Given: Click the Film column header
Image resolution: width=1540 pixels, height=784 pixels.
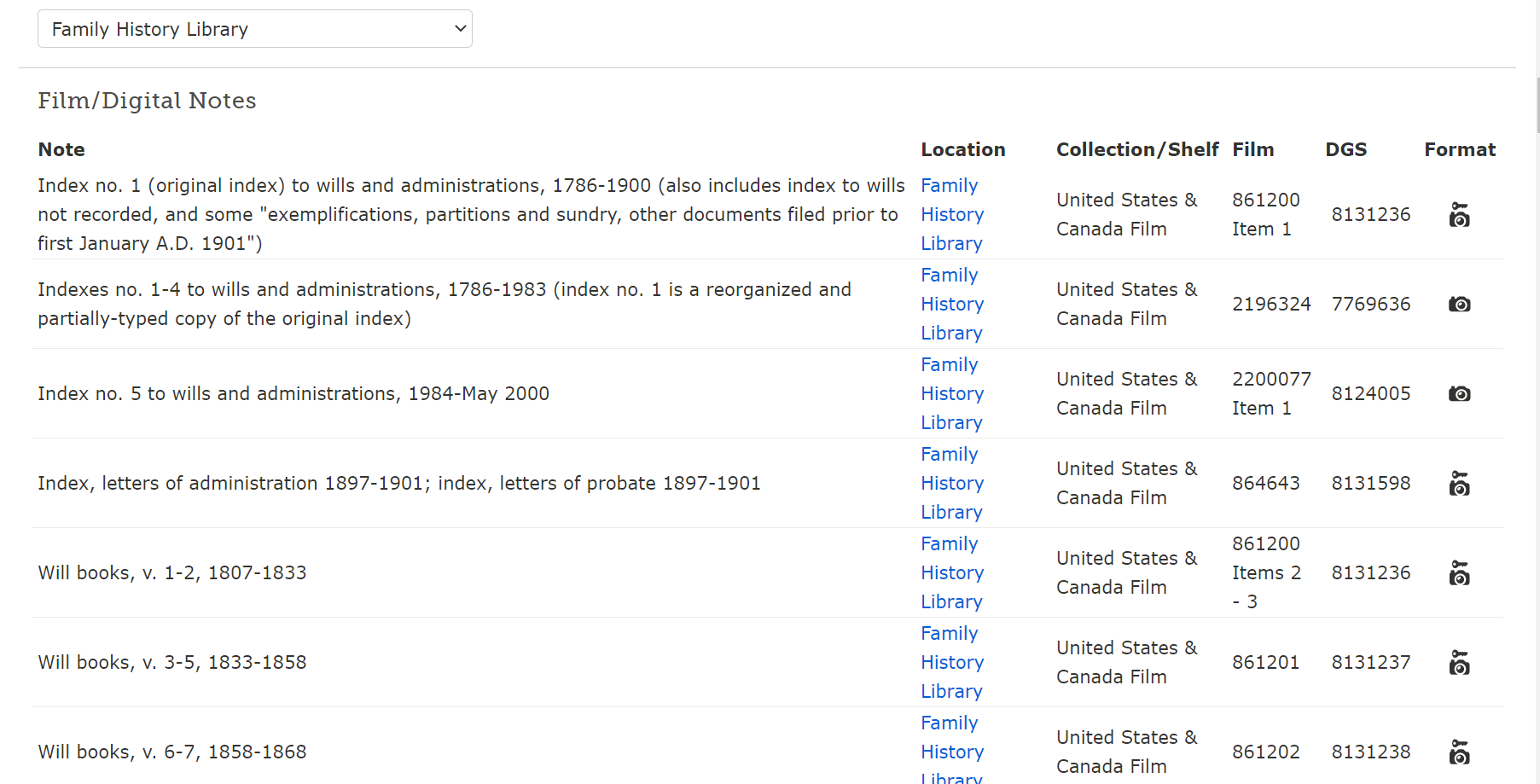Looking at the screenshot, I should tap(1252, 149).
